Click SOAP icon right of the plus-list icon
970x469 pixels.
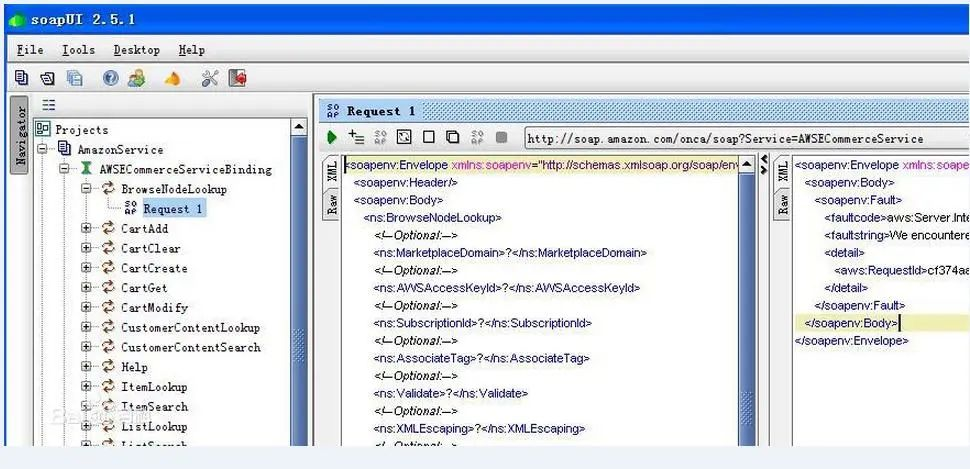point(380,137)
